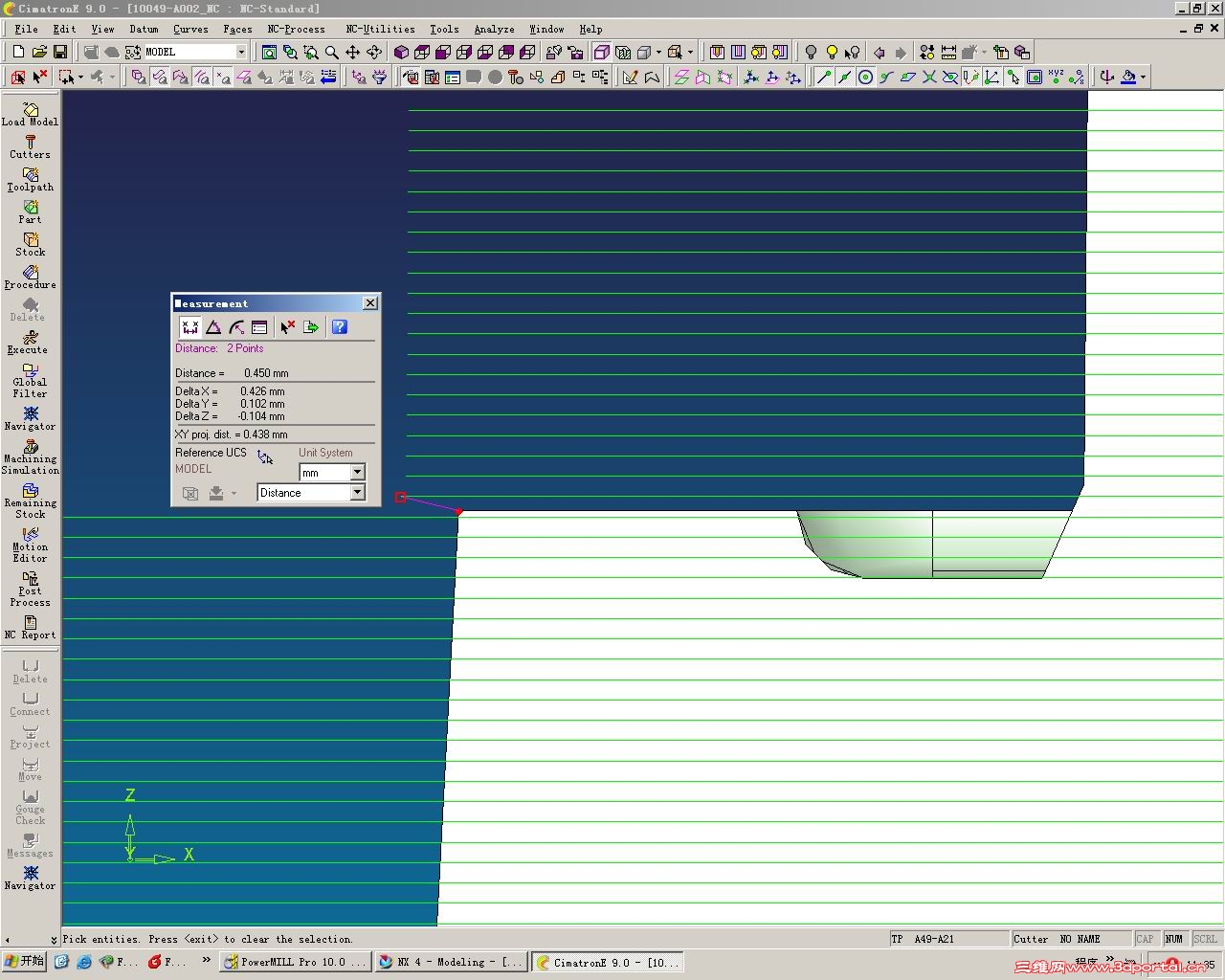Click the clear selection icon in Measurement dialog
Screen dimensions: 1225x980
[287, 327]
